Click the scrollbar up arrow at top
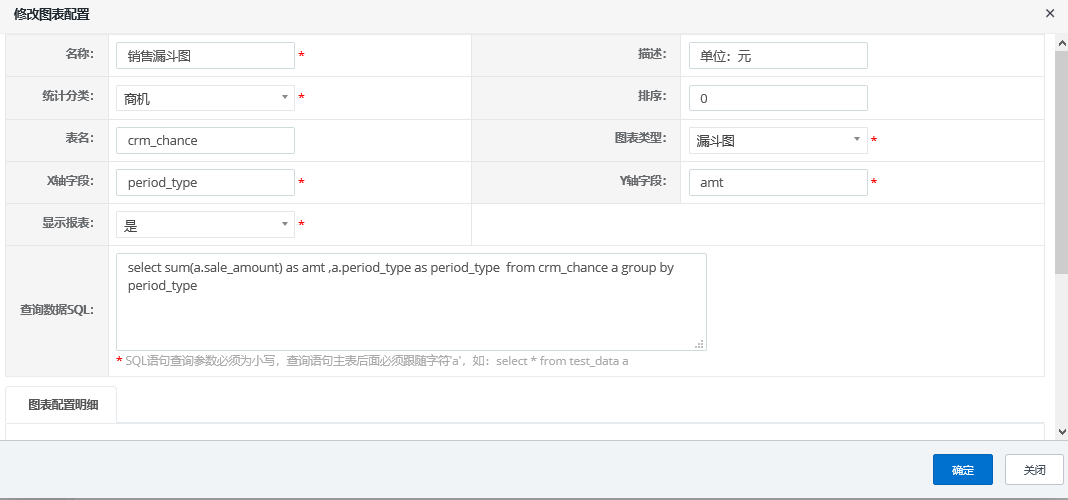The image size is (1068, 500). [1061, 42]
